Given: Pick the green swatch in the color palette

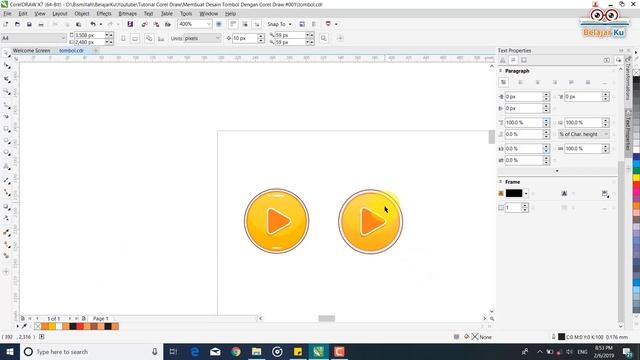Looking at the screenshot, I should click(x=636, y=171).
